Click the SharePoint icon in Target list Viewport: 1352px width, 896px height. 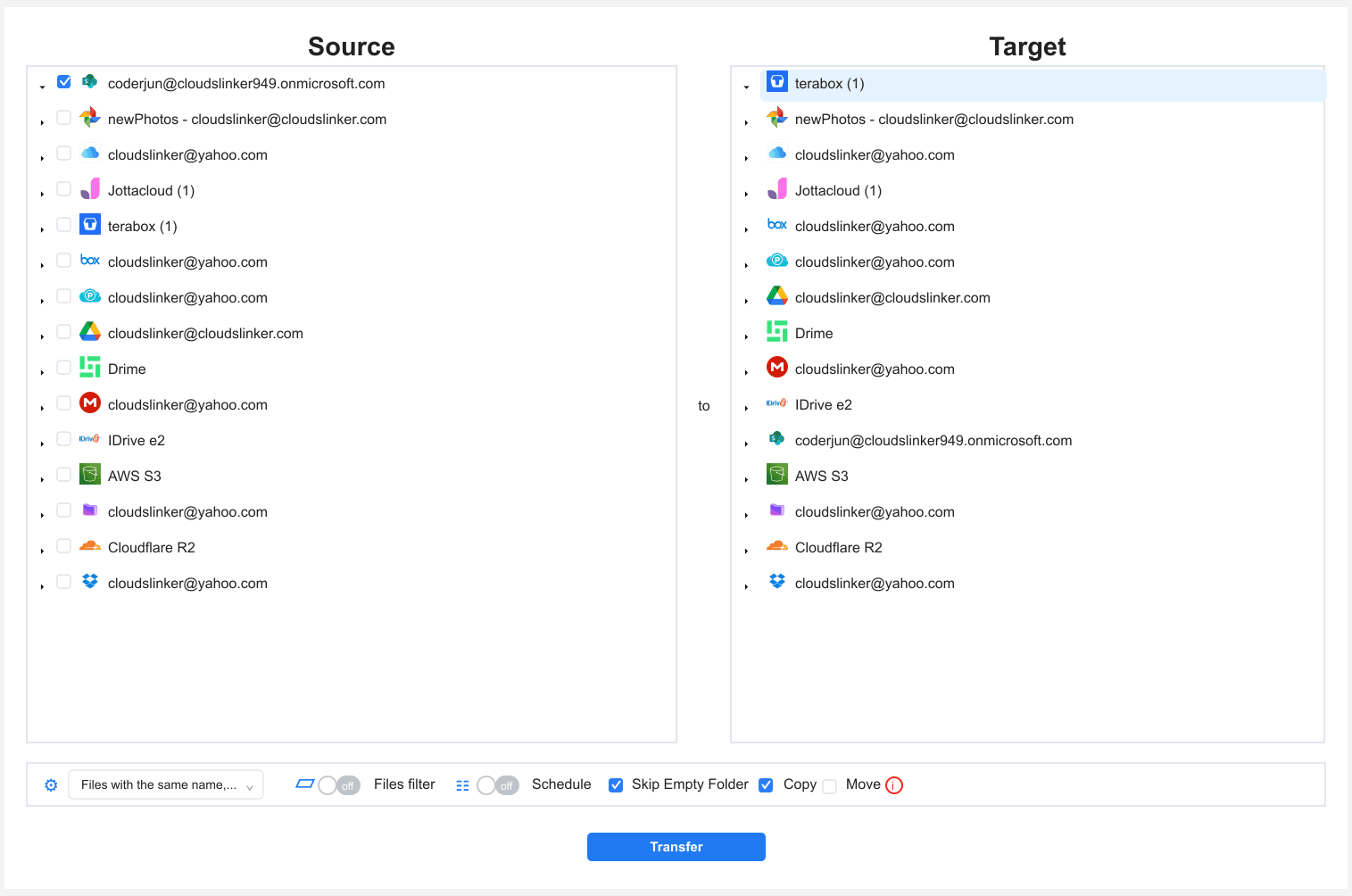tap(777, 438)
